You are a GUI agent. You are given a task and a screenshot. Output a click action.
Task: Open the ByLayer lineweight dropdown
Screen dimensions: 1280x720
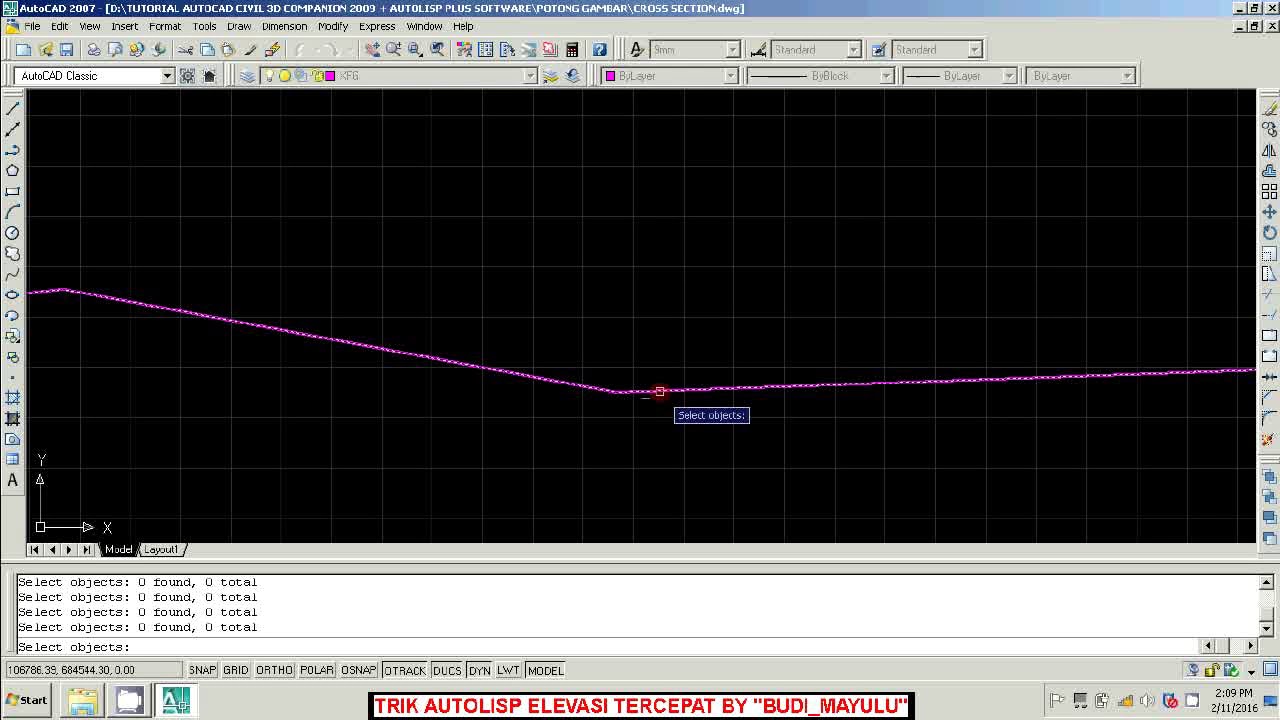pos(1009,76)
